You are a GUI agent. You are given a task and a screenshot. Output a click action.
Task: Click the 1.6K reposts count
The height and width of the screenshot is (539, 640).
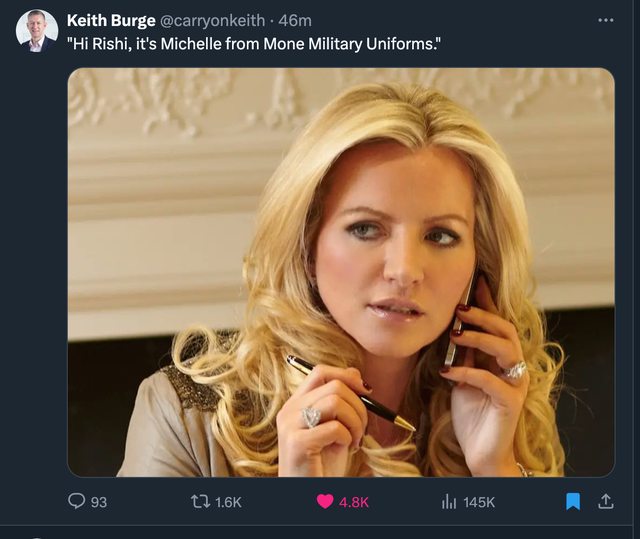tap(228, 502)
